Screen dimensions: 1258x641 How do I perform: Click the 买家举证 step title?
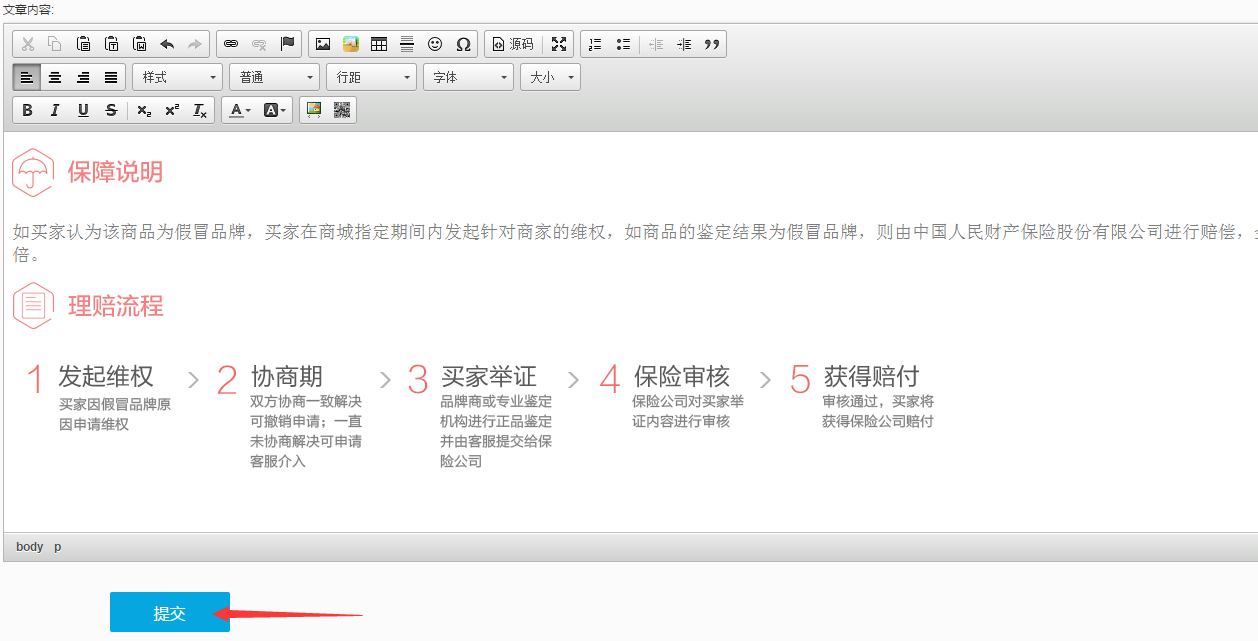489,376
